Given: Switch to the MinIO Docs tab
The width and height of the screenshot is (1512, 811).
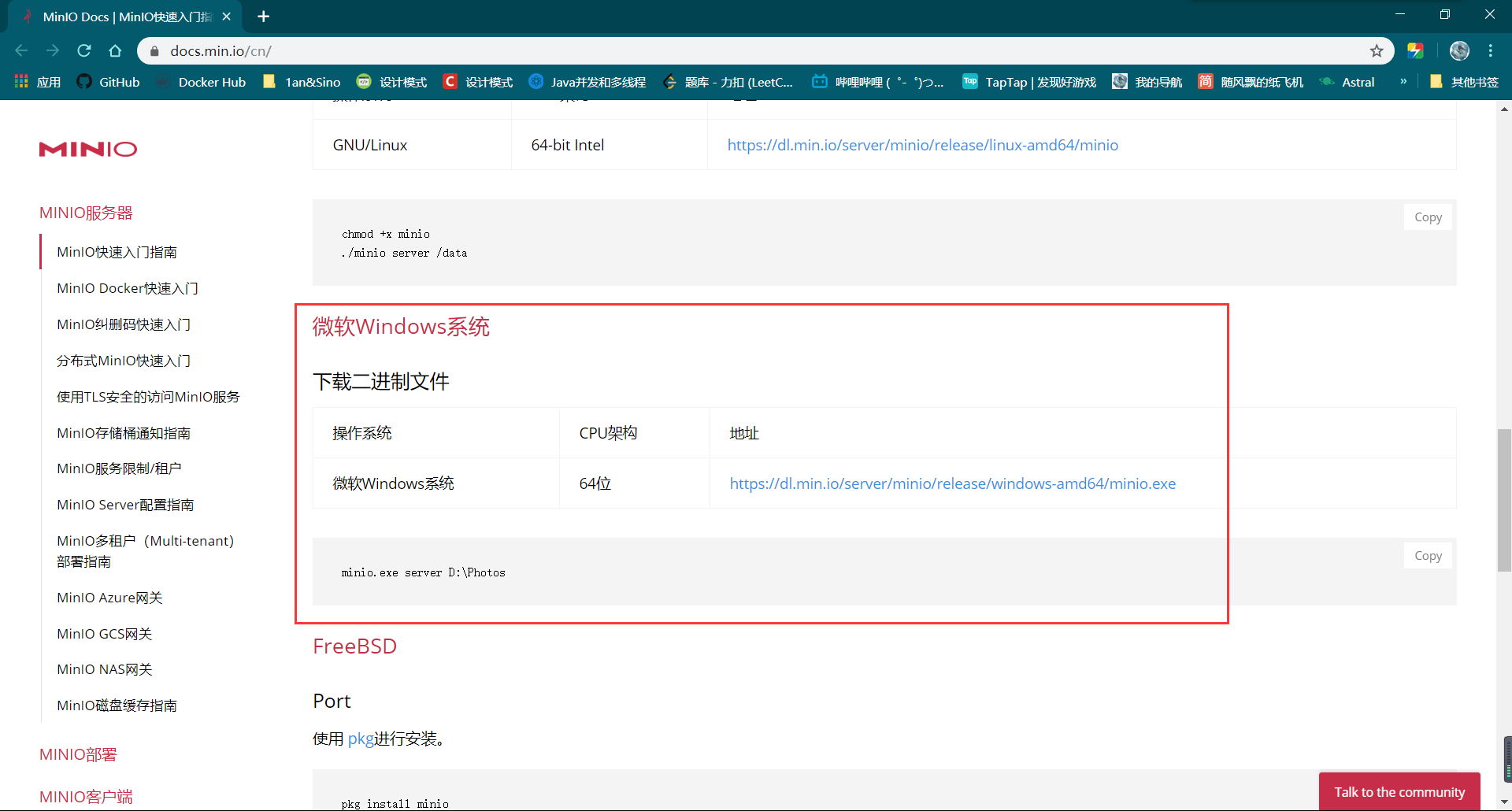Looking at the screenshot, I should tap(118, 16).
